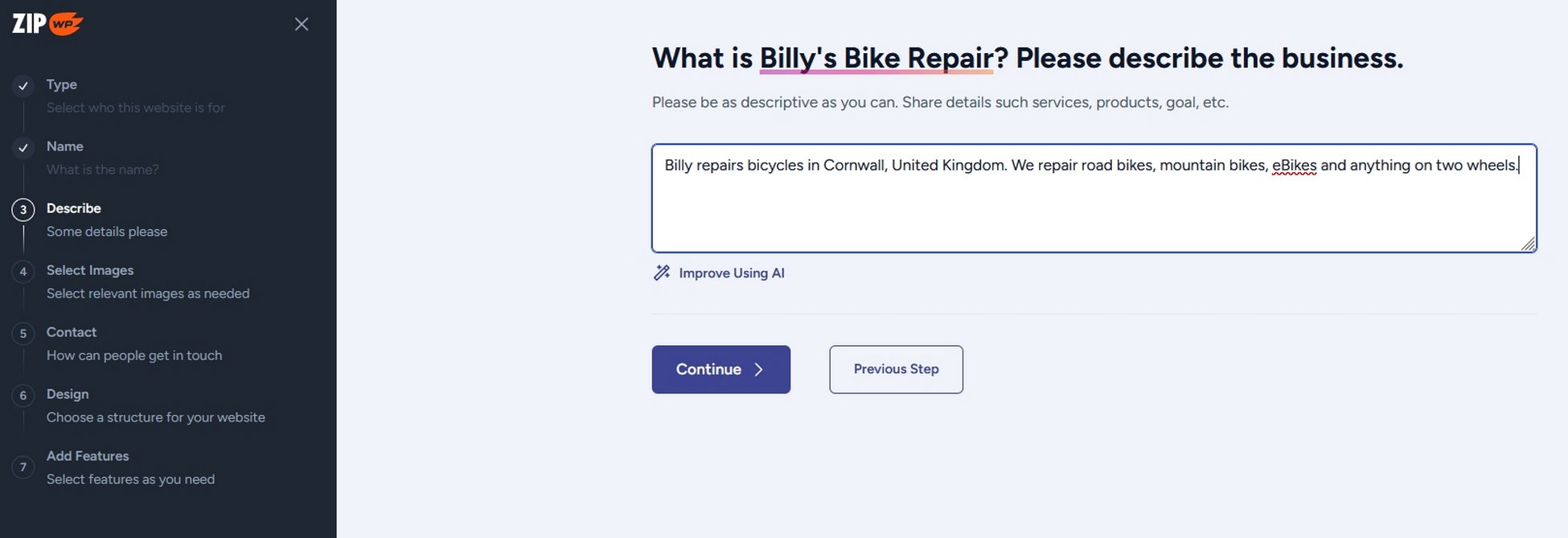Click the ZipWP logo
The height and width of the screenshot is (538, 1568).
pyautogui.click(x=47, y=23)
